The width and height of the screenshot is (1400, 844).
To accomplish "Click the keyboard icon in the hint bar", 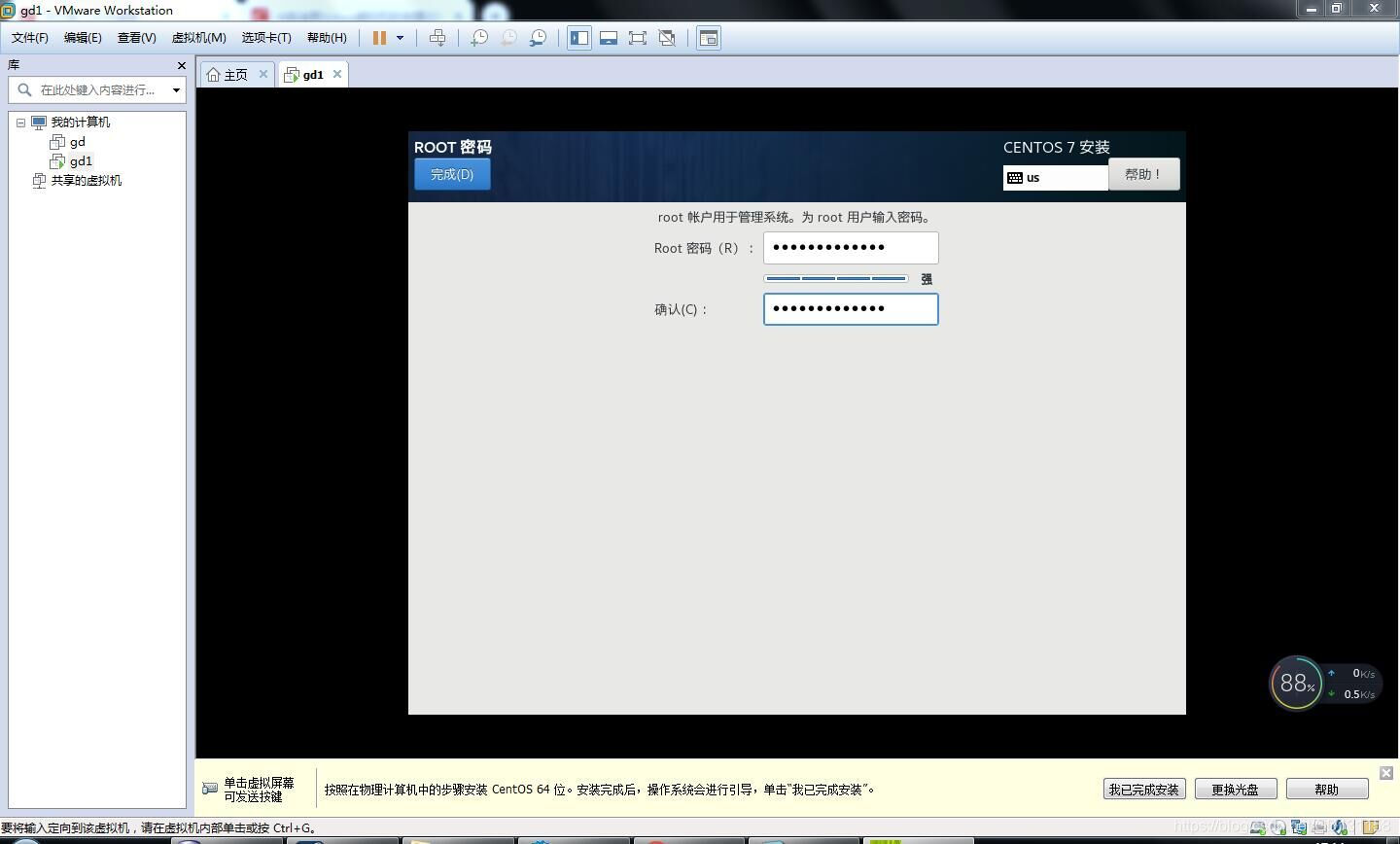I will coord(210,789).
